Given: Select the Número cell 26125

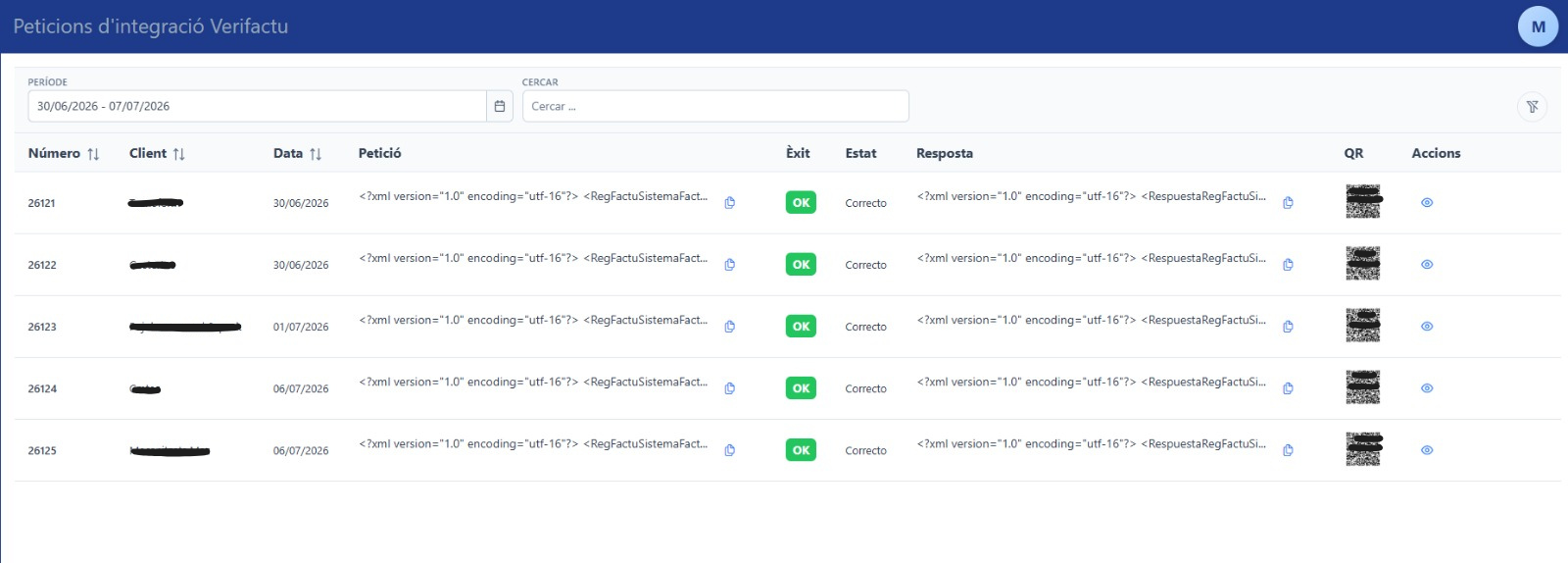Looking at the screenshot, I should click(41, 450).
